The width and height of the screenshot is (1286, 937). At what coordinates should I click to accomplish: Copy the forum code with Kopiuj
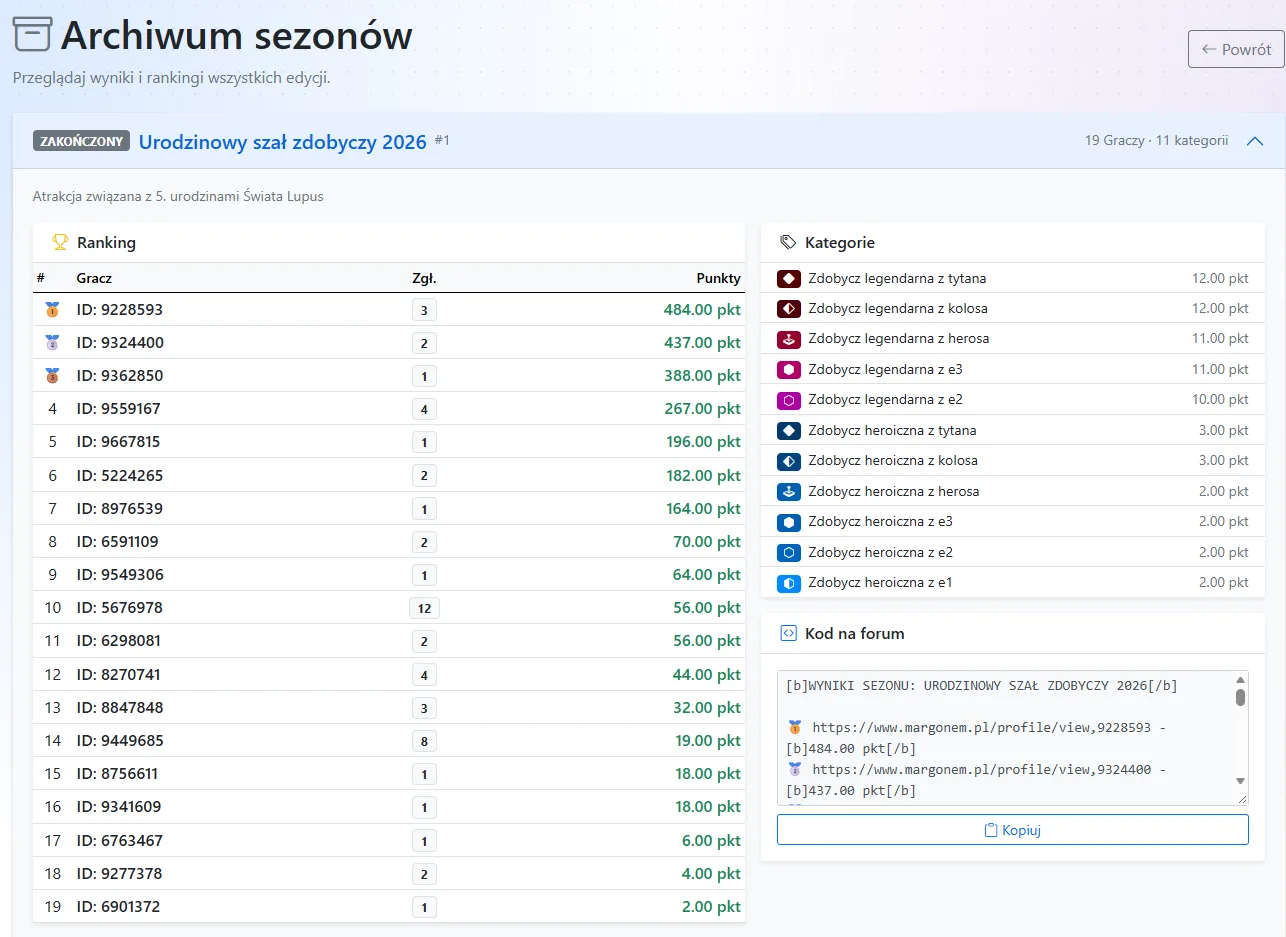(x=1013, y=830)
